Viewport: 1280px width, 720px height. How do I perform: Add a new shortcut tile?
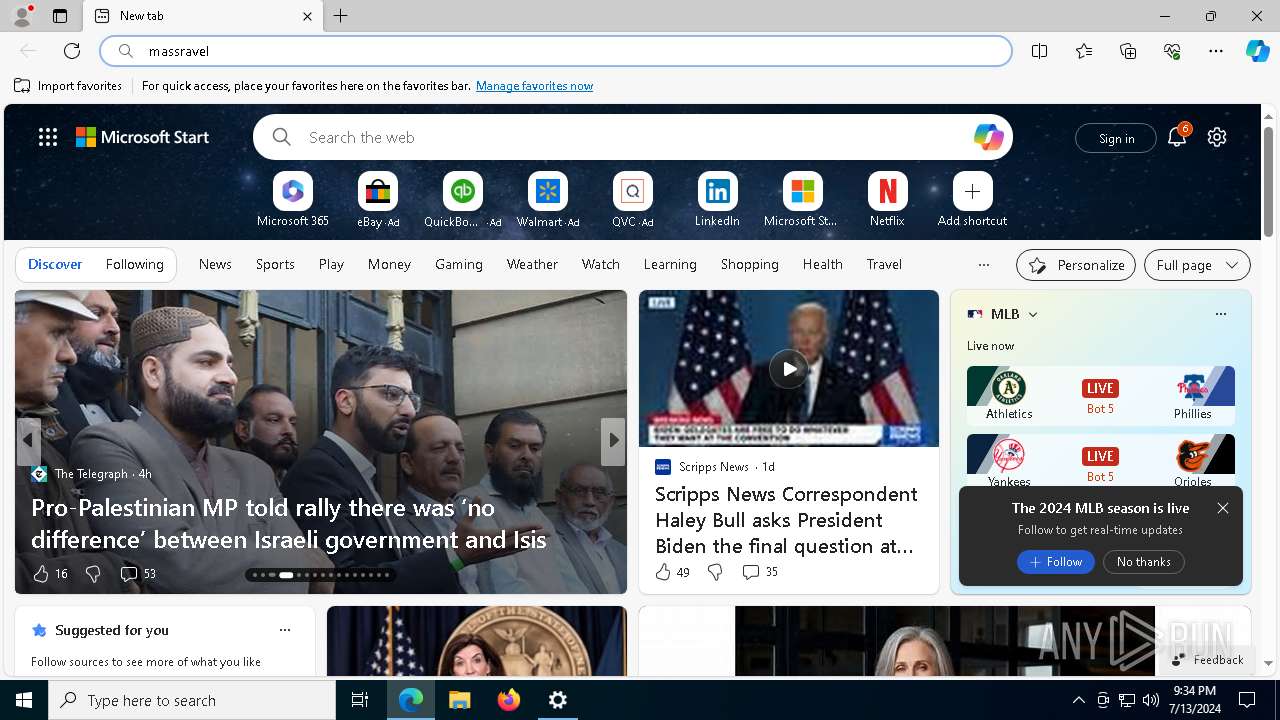pos(972,200)
